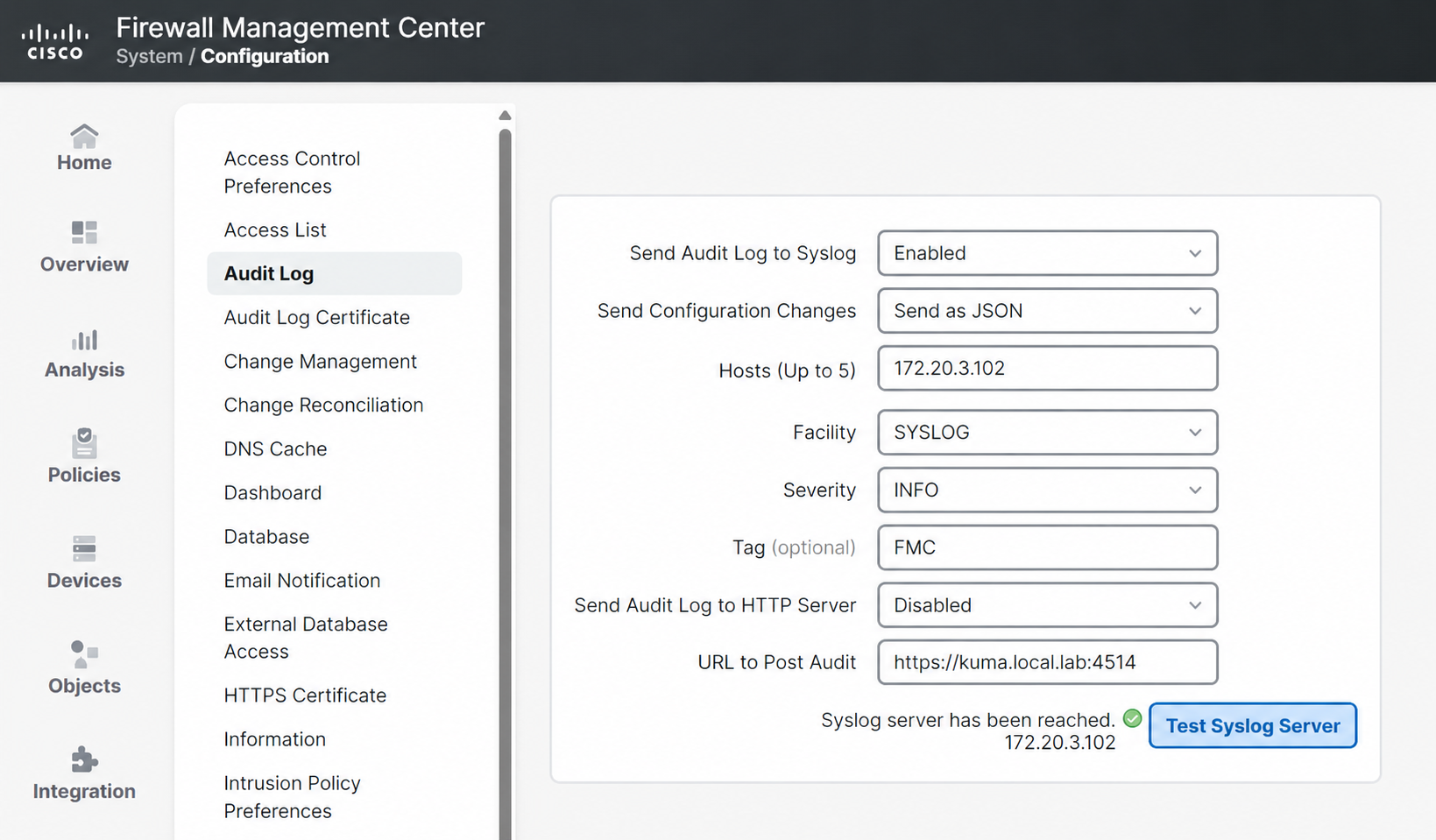This screenshot has height=840, width=1436.
Task: Open the Analysis bar chart icon
Action: [84, 339]
